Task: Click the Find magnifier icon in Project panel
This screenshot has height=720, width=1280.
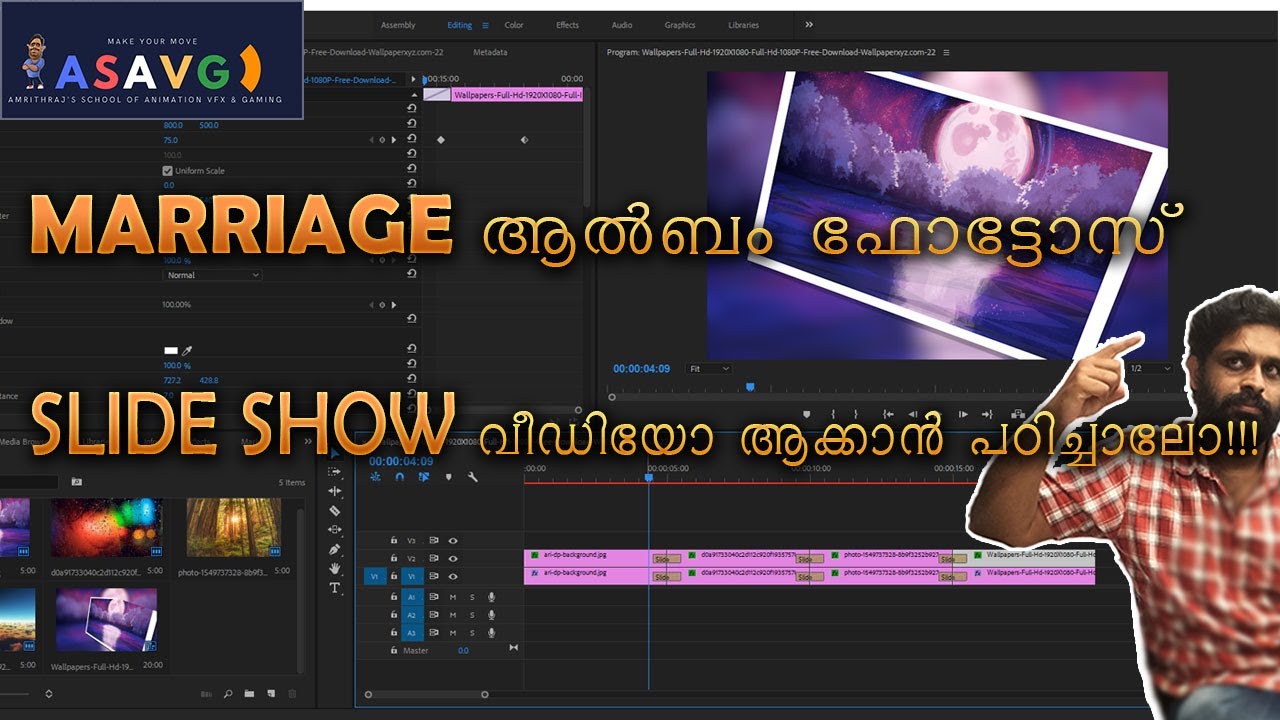Action: pyautogui.click(x=228, y=694)
